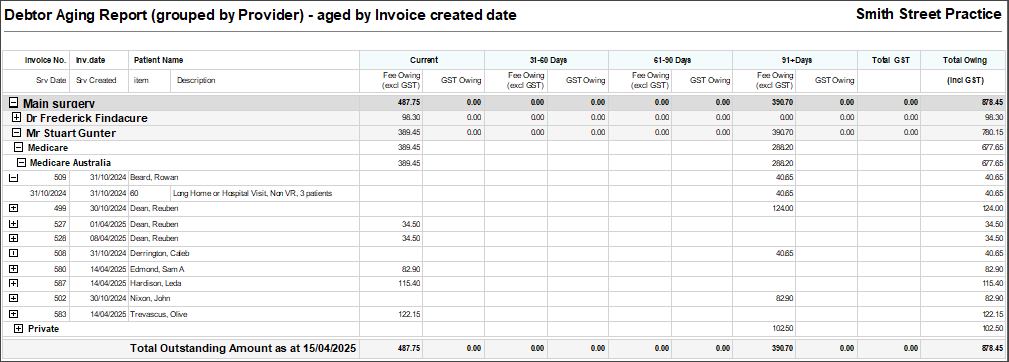The height and width of the screenshot is (362, 1009).
Task: Collapse the Medicare group
Action: [18, 148]
